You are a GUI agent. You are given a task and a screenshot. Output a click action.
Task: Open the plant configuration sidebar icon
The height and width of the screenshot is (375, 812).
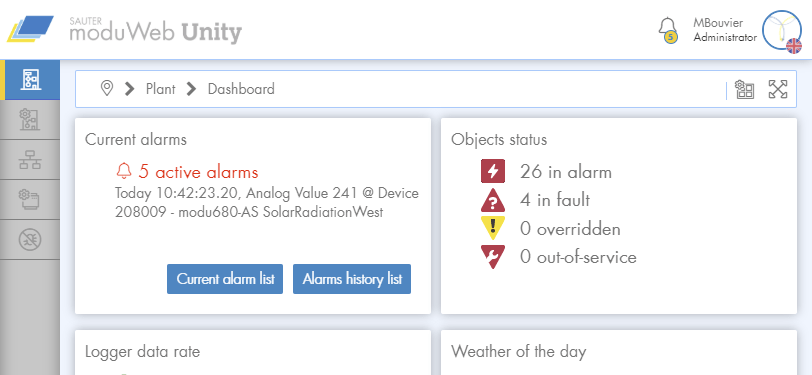pyautogui.click(x=30, y=120)
